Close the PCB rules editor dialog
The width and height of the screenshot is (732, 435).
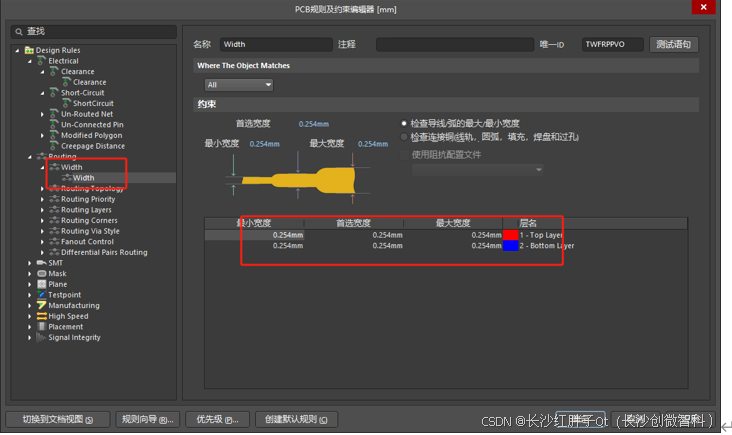coord(703,7)
